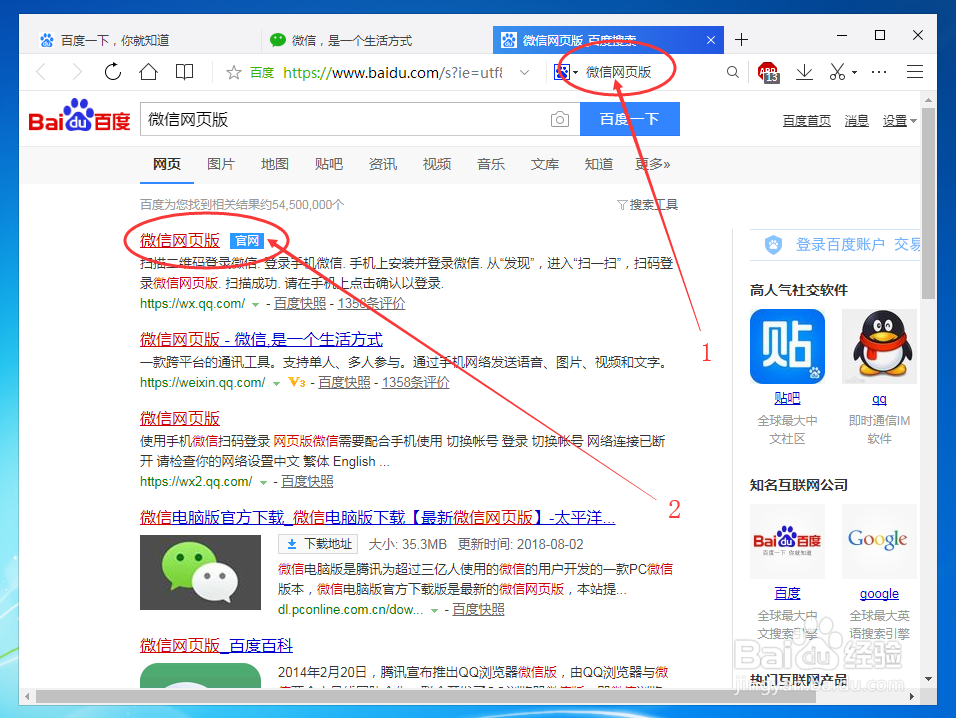Click the search magnifier icon in toolbar
Viewport: 956px width, 718px height.
(x=733, y=73)
